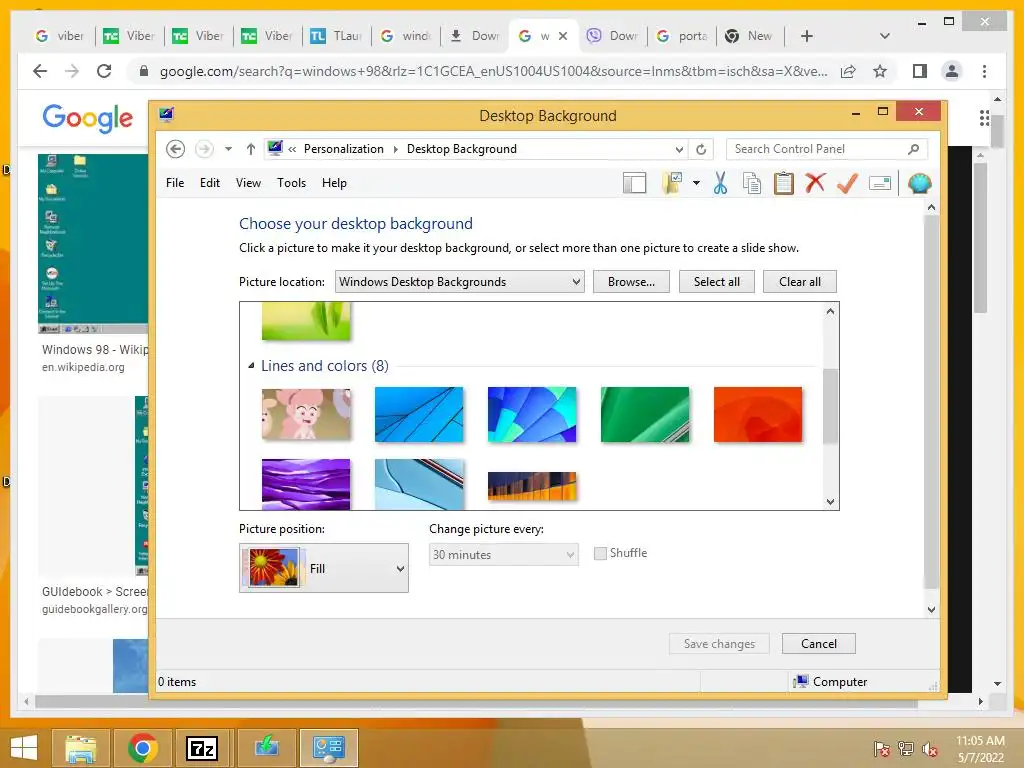The width and height of the screenshot is (1024, 768).
Task: Select the purple waves wallpaper thumbnail
Action: click(306, 484)
